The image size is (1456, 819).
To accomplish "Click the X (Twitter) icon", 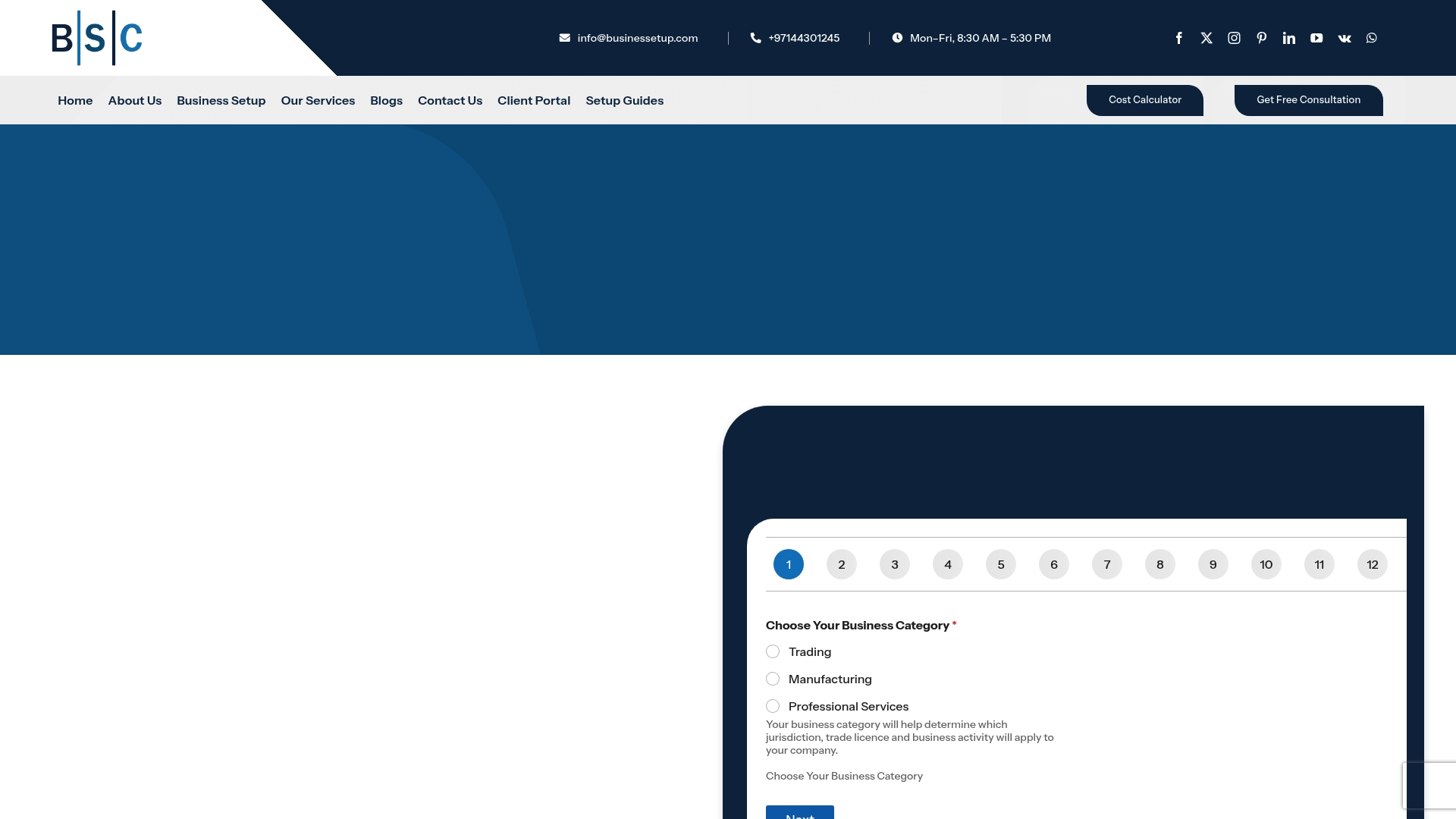I will pos(1207,37).
